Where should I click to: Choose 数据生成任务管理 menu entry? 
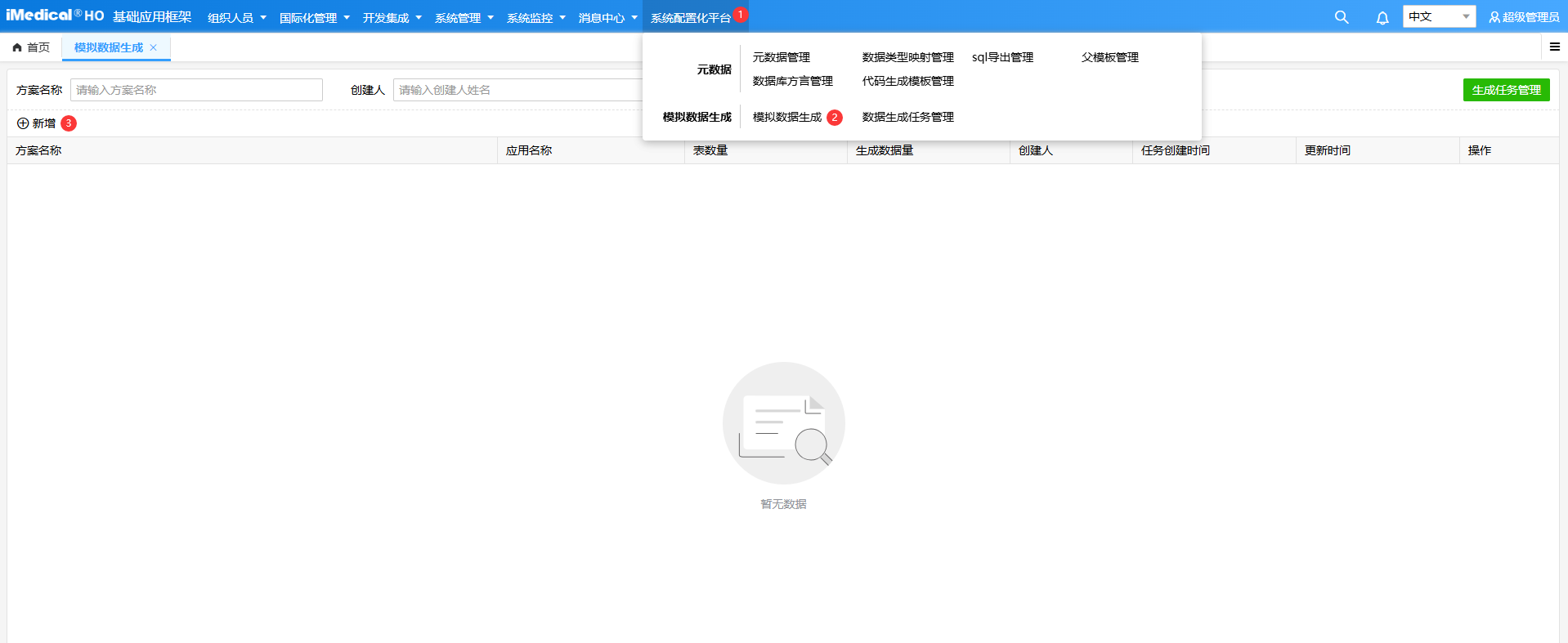907,117
